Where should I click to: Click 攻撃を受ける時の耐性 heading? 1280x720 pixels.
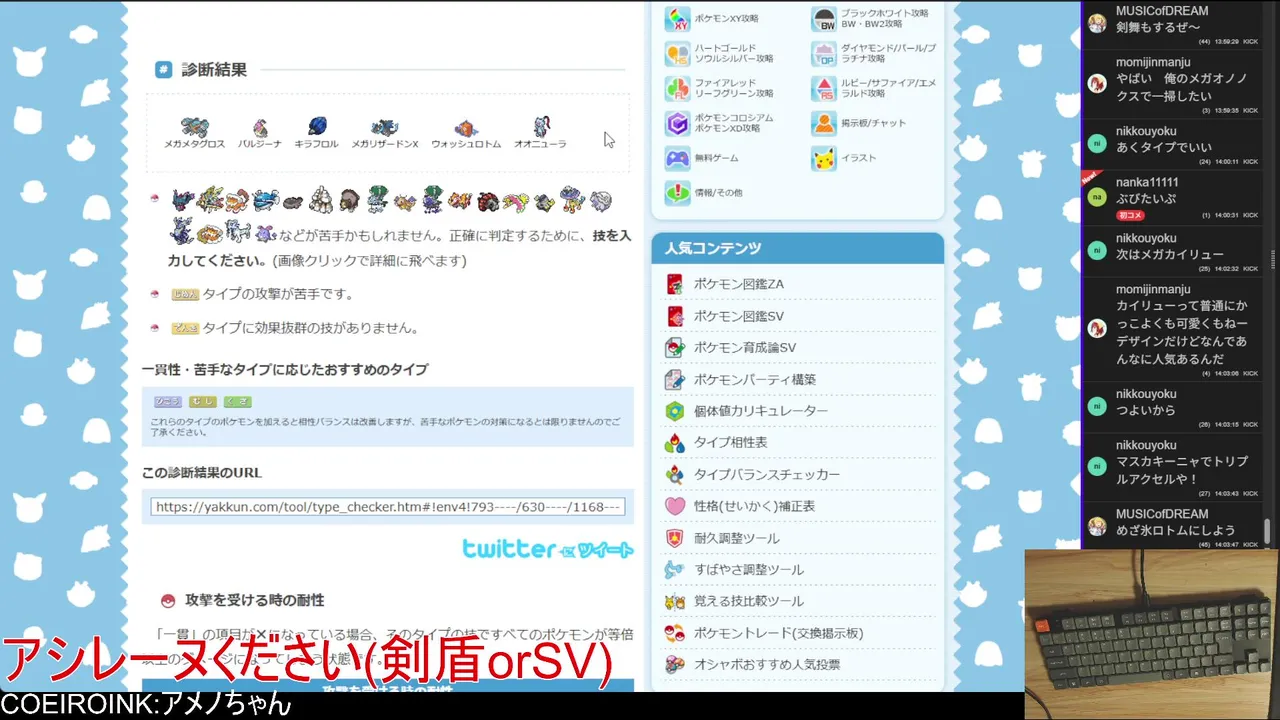(x=254, y=600)
